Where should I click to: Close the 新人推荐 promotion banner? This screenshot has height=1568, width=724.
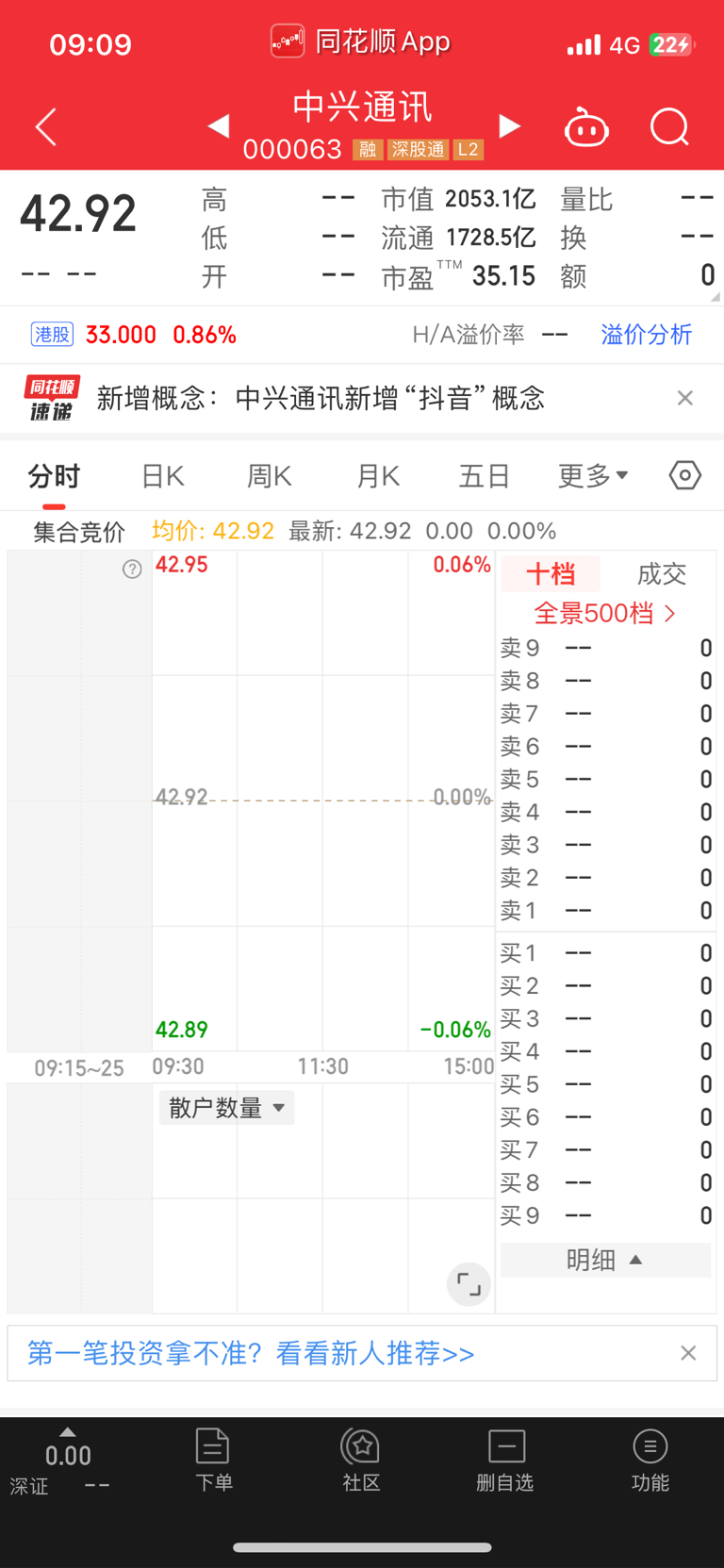click(688, 1353)
